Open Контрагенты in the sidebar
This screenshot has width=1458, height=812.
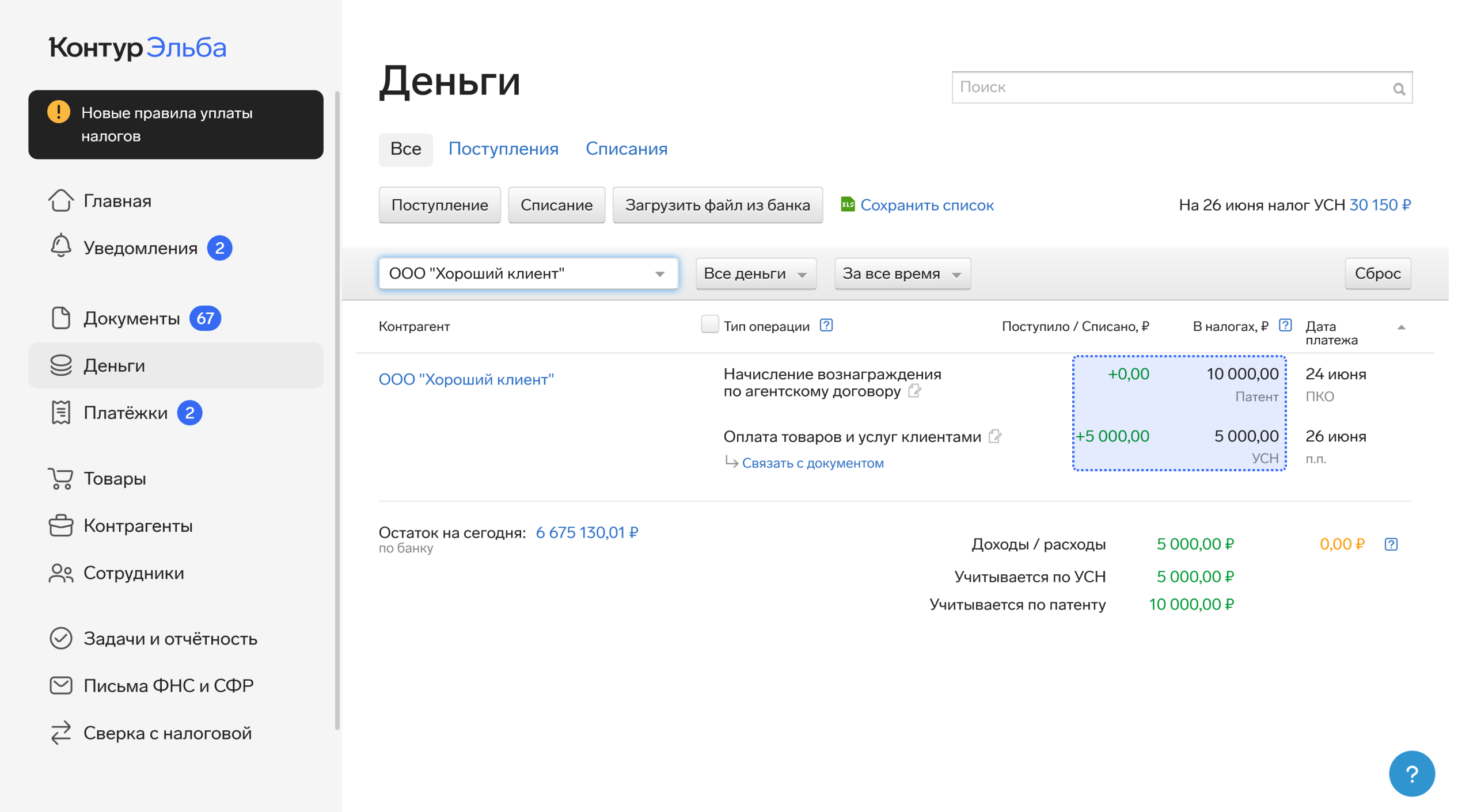[176, 525]
